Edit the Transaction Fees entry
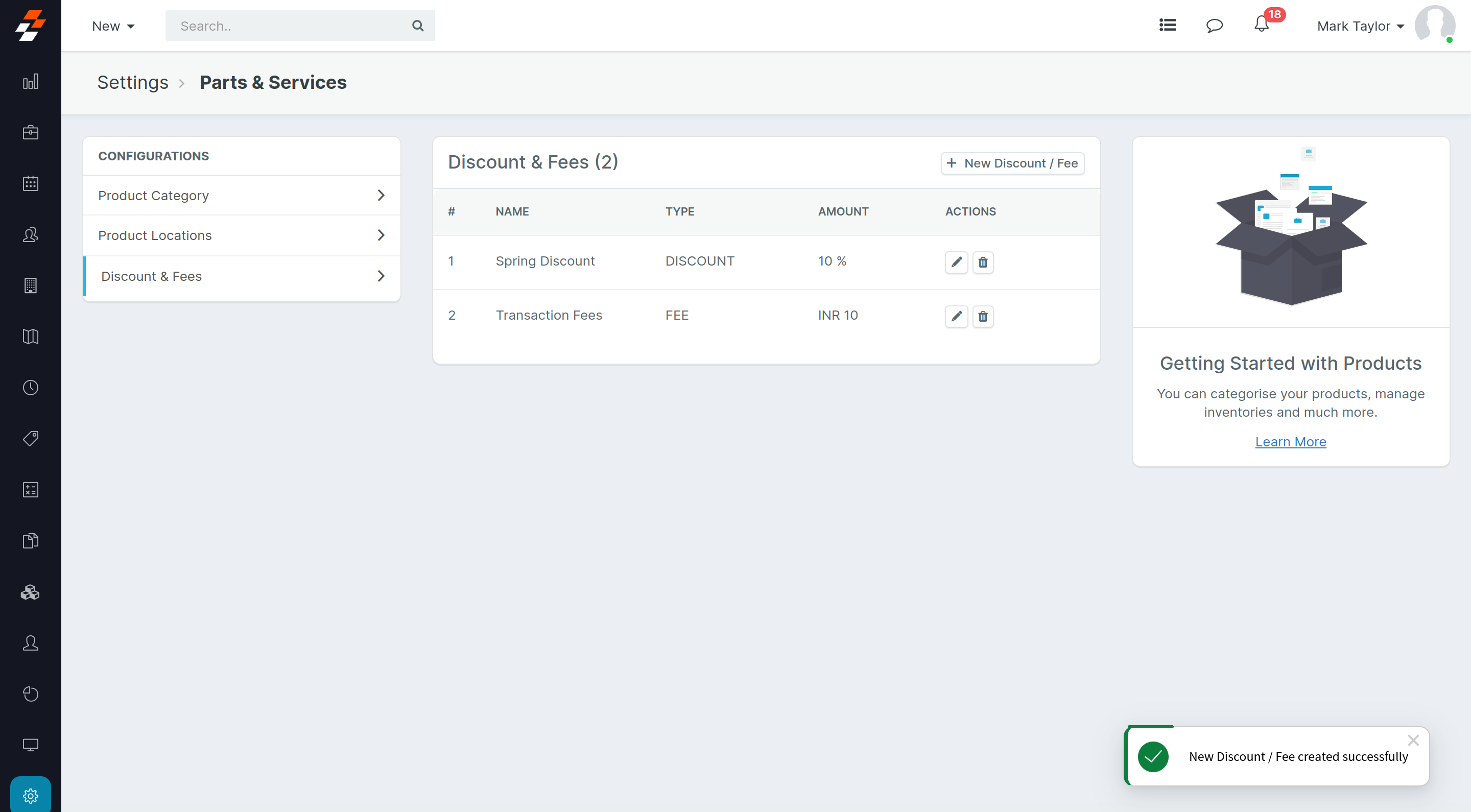 click(x=956, y=316)
